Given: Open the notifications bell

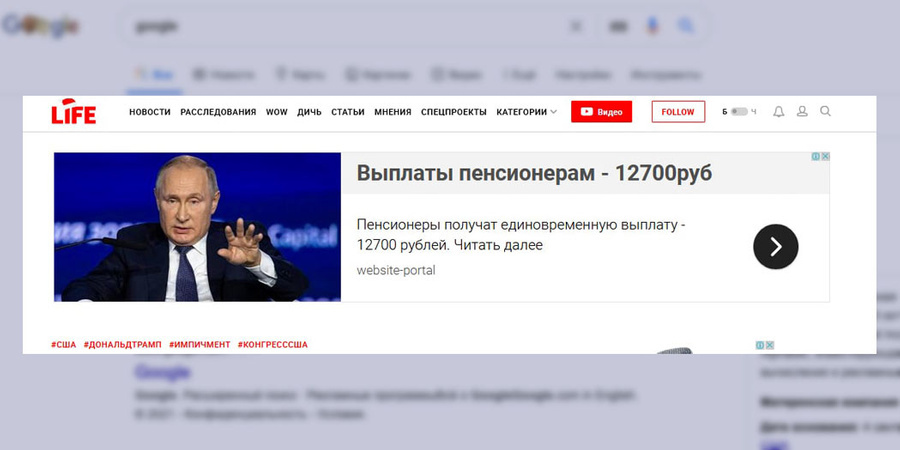Looking at the screenshot, I should tap(779, 112).
